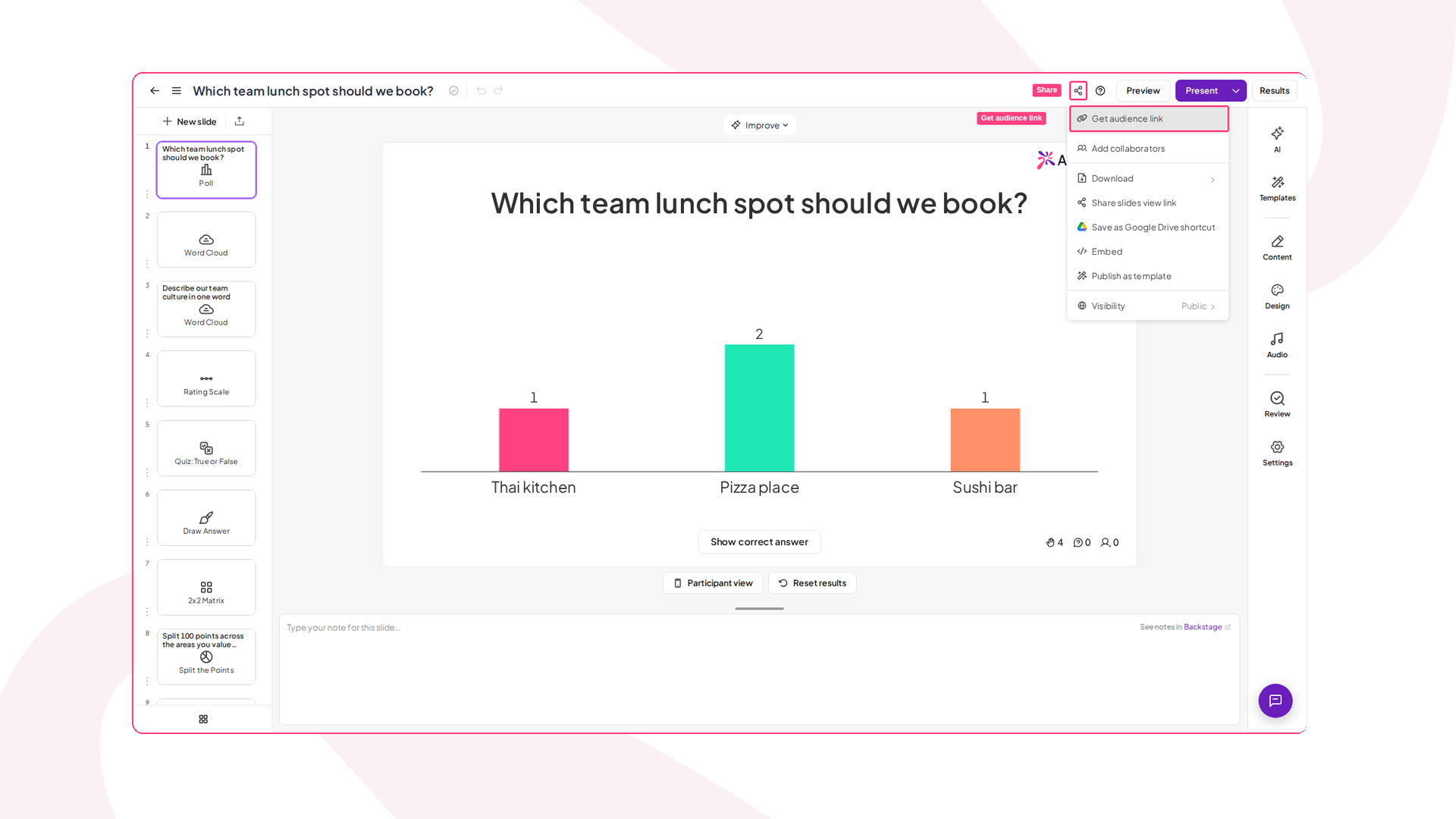Viewport: 1456px width, 819px height.
Task: Expand the Present button dropdown arrow
Action: 1236,91
